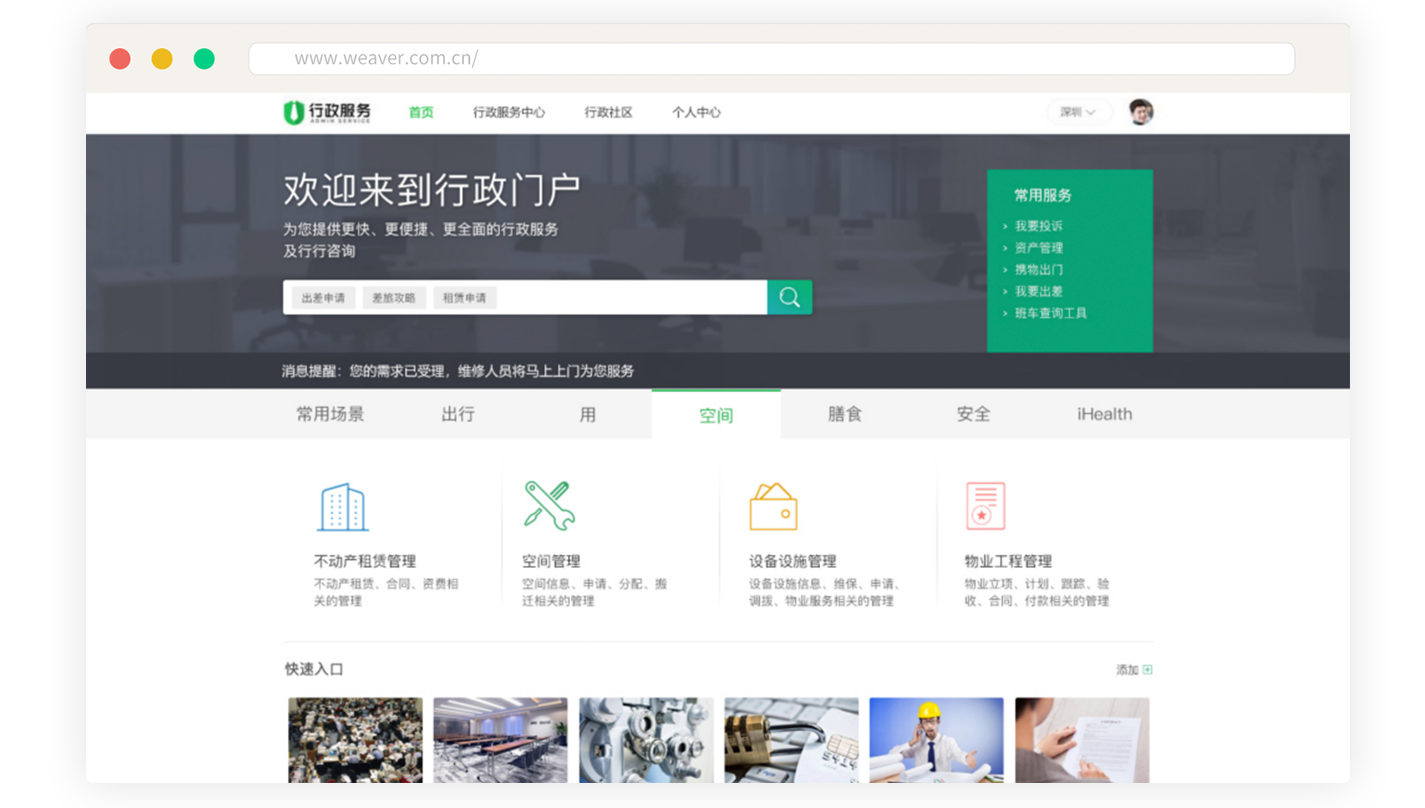Screen dimensions: 1425x808
Task: Select the 设备设施管理 wallet icon
Action: 773,507
